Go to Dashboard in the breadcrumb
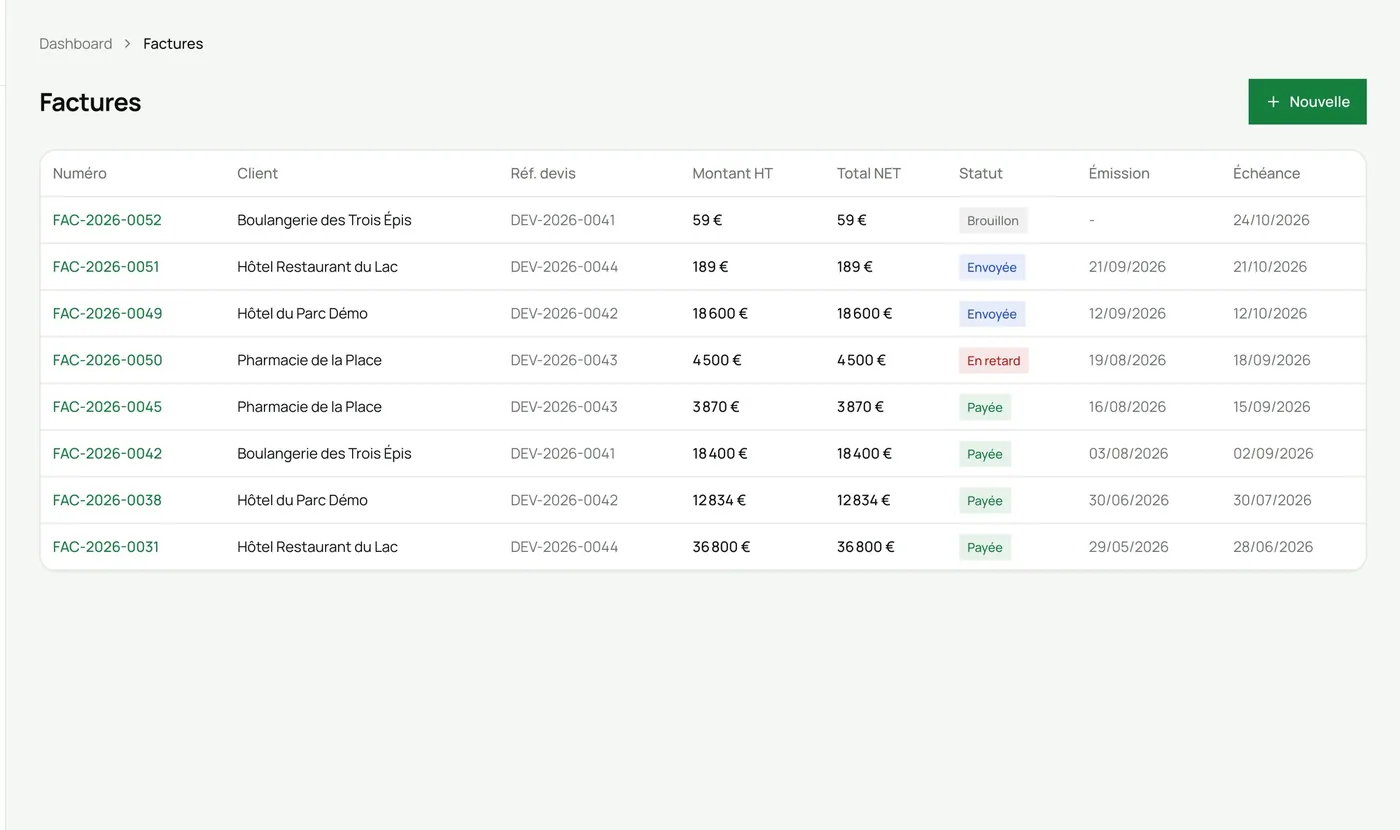The height and width of the screenshot is (830, 1400). 76,44
